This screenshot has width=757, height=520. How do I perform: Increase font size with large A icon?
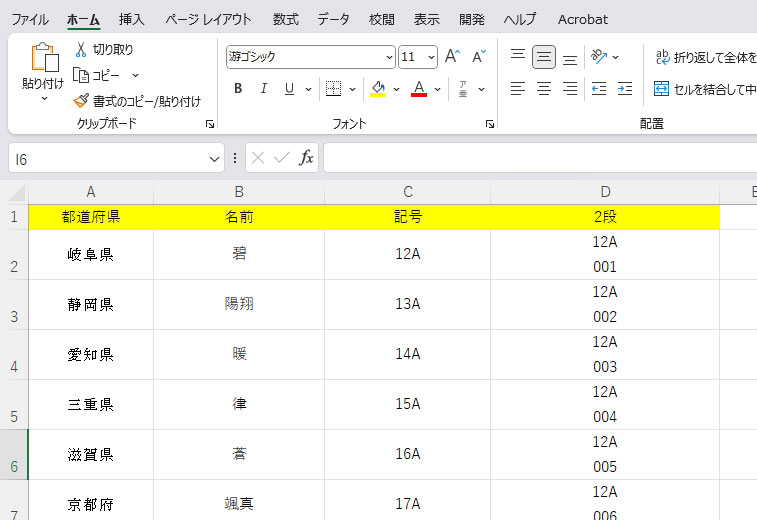click(452, 57)
